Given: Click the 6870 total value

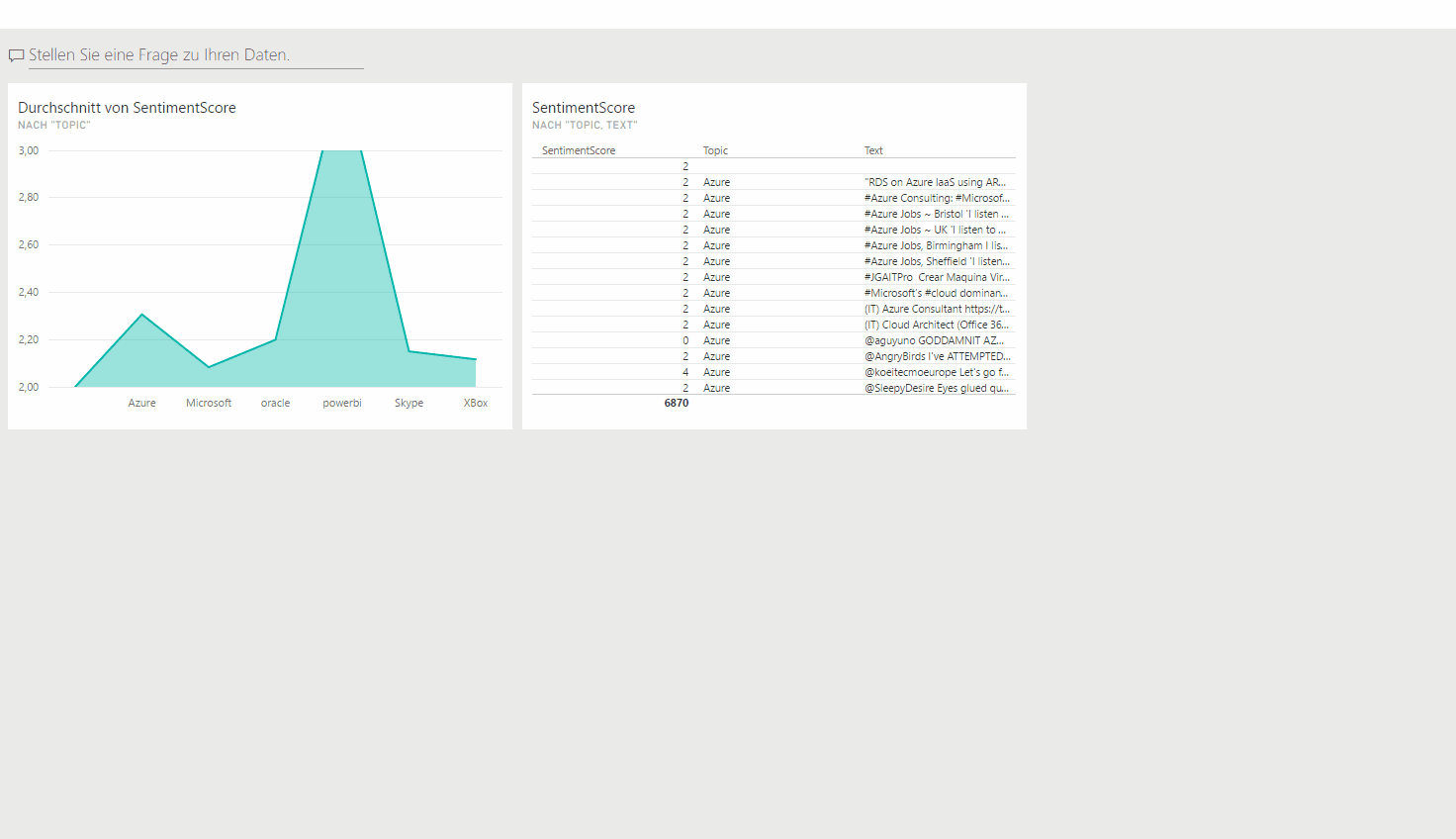Looking at the screenshot, I should point(677,404).
